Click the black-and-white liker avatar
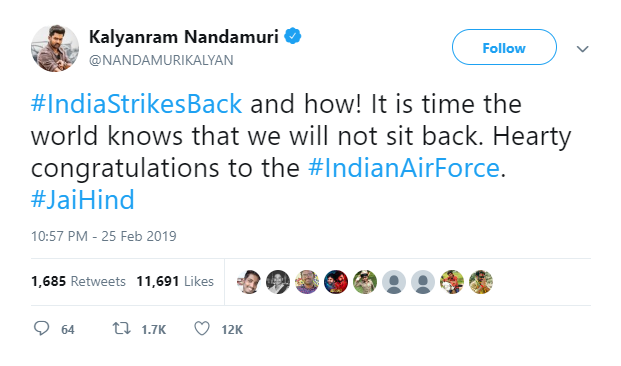 click(278, 282)
